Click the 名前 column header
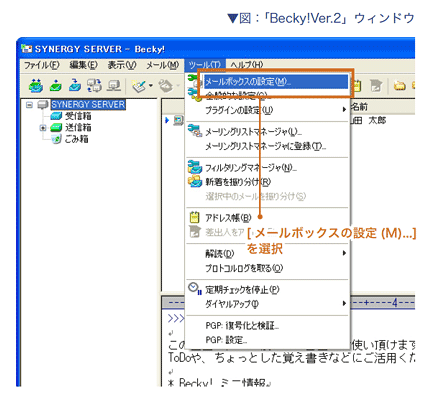 pyautogui.click(x=359, y=107)
